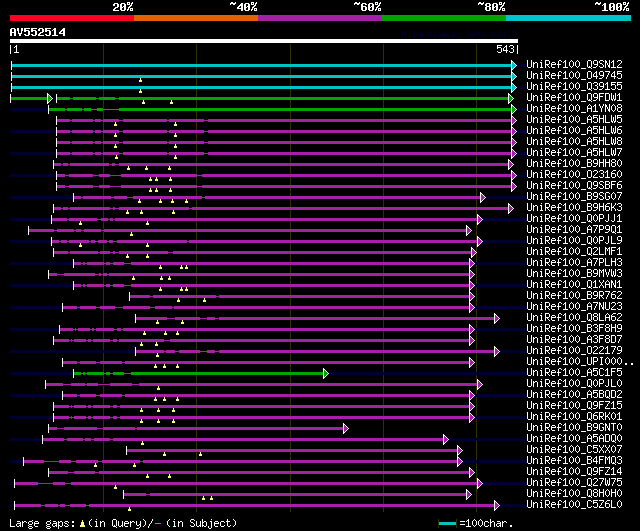Open the hit UniRef100_Q9FDW1
The width and height of the screenshot is (640, 531).
coord(574,97)
